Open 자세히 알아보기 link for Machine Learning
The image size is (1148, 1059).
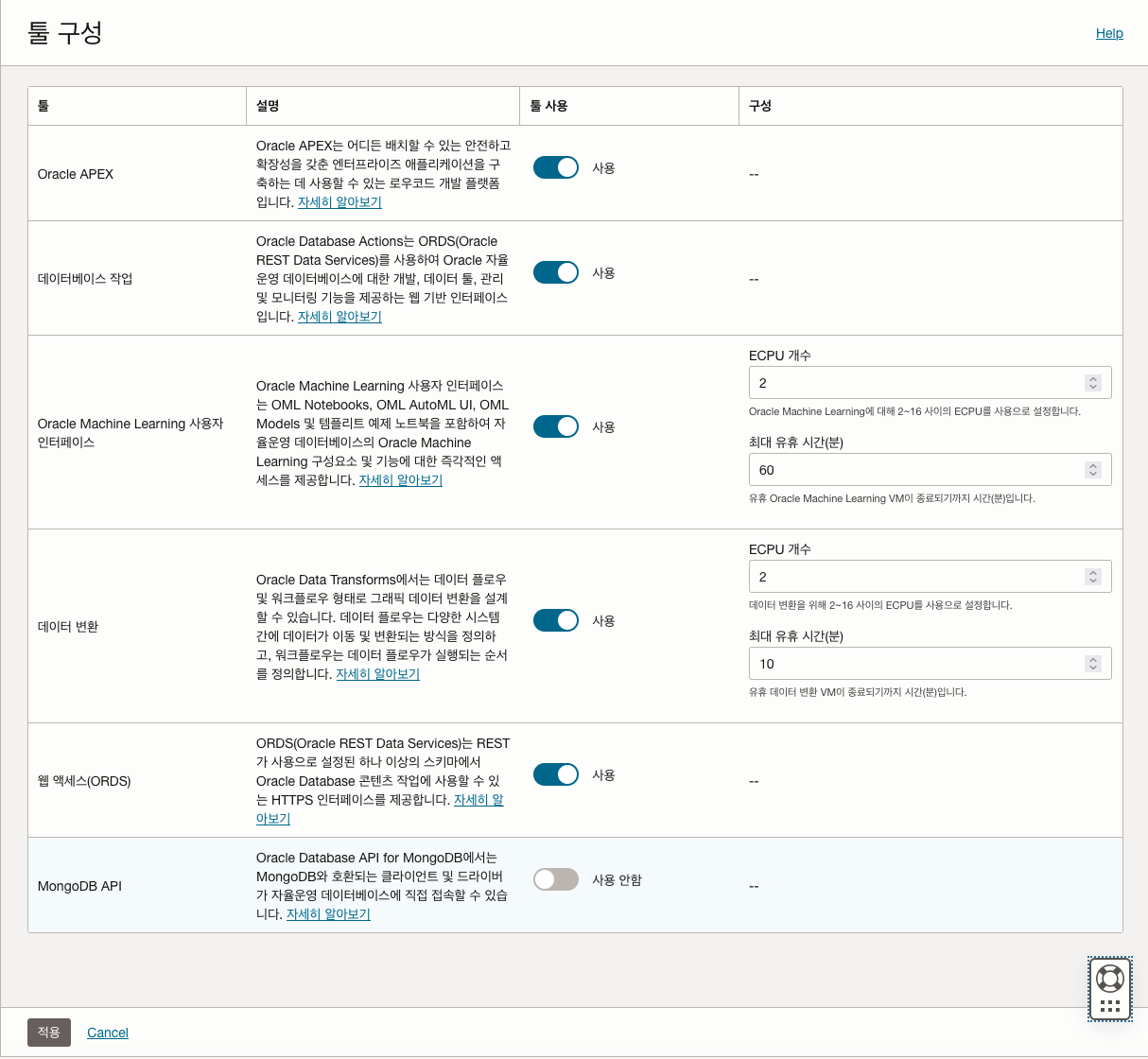401,480
